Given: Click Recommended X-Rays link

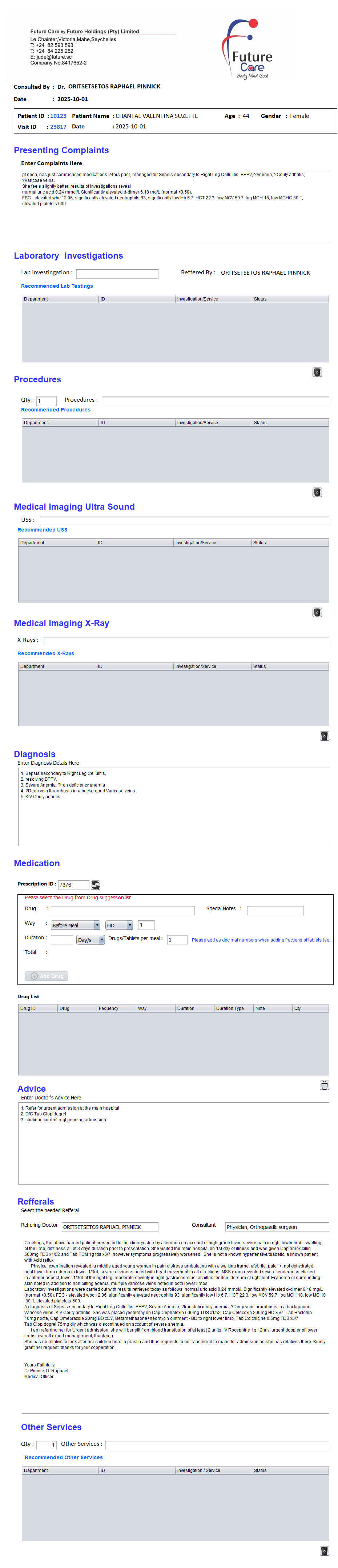Looking at the screenshot, I should click(45, 653).
